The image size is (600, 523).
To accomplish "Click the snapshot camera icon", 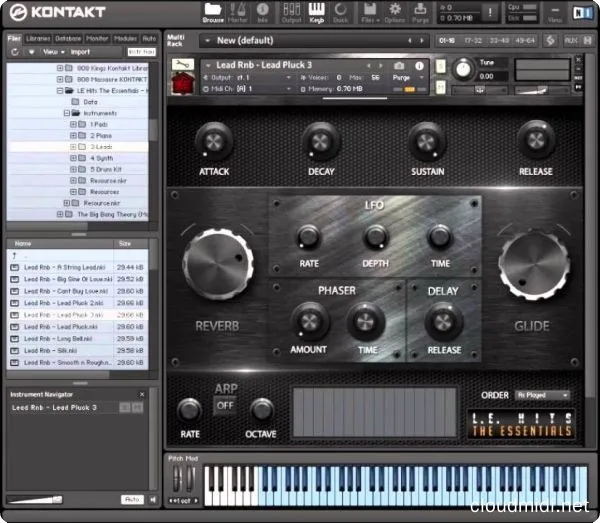I will tap(399, 66).
